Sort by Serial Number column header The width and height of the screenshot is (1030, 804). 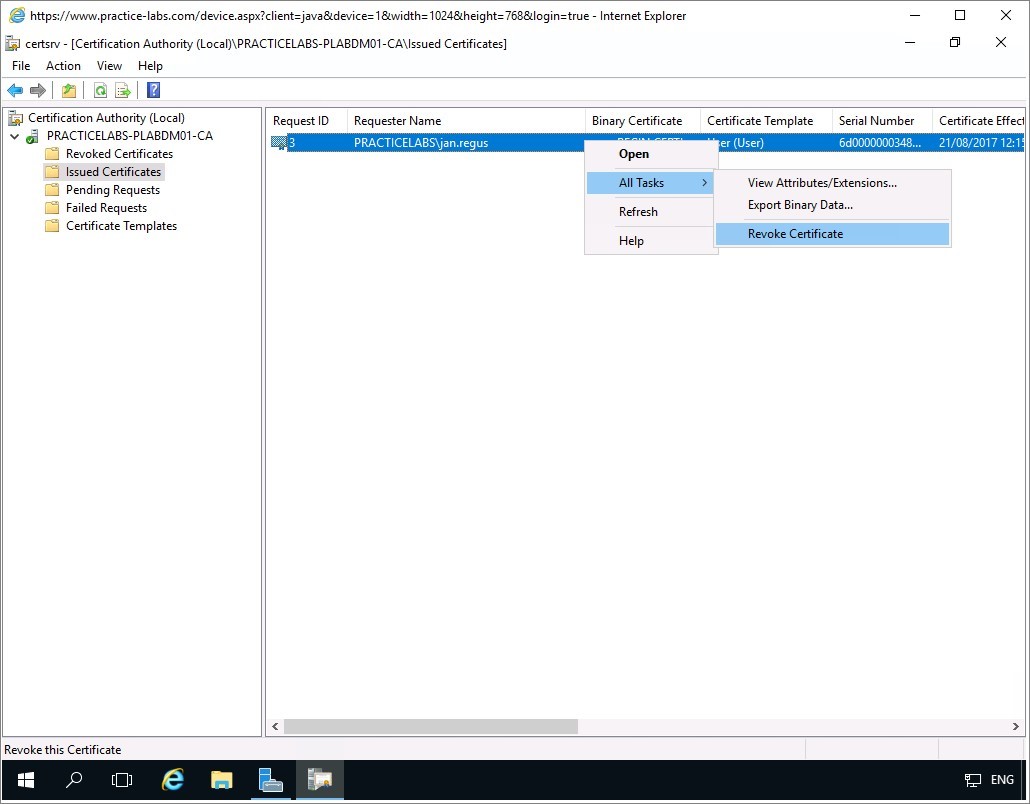click(882, 121)
